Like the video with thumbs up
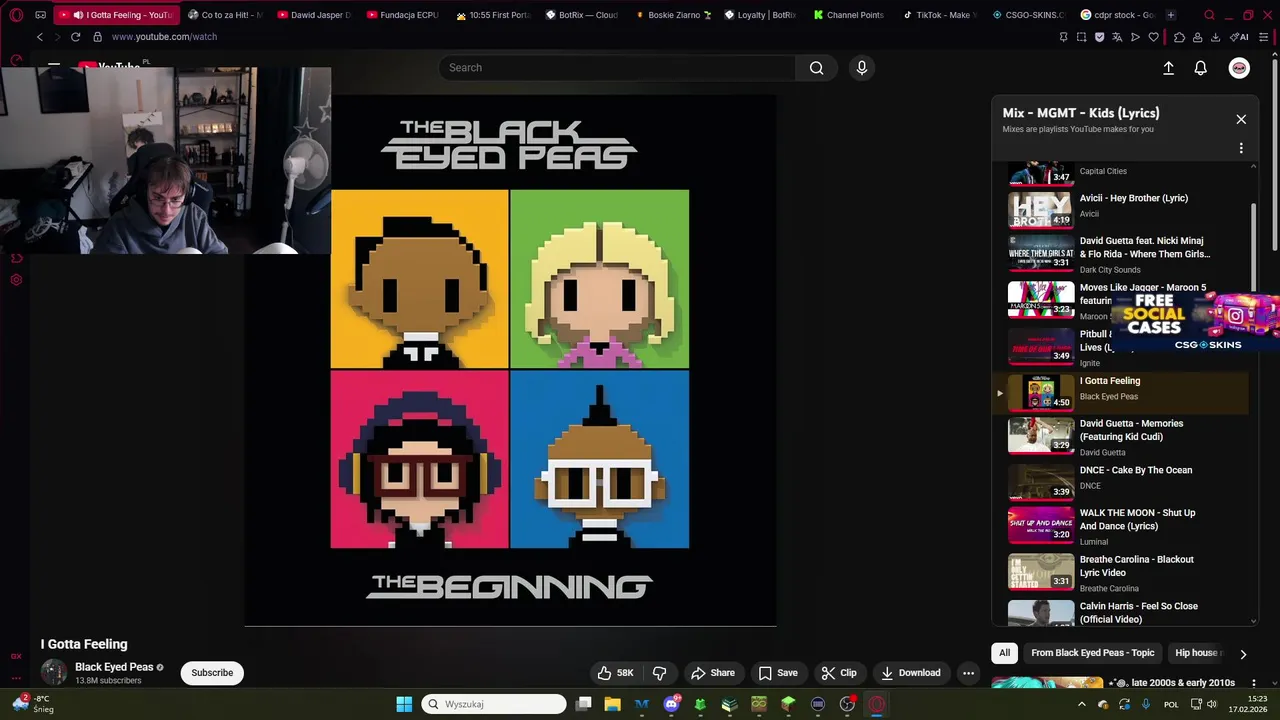Viewport: 1280px width, 720px height. [x=616, y=673]
